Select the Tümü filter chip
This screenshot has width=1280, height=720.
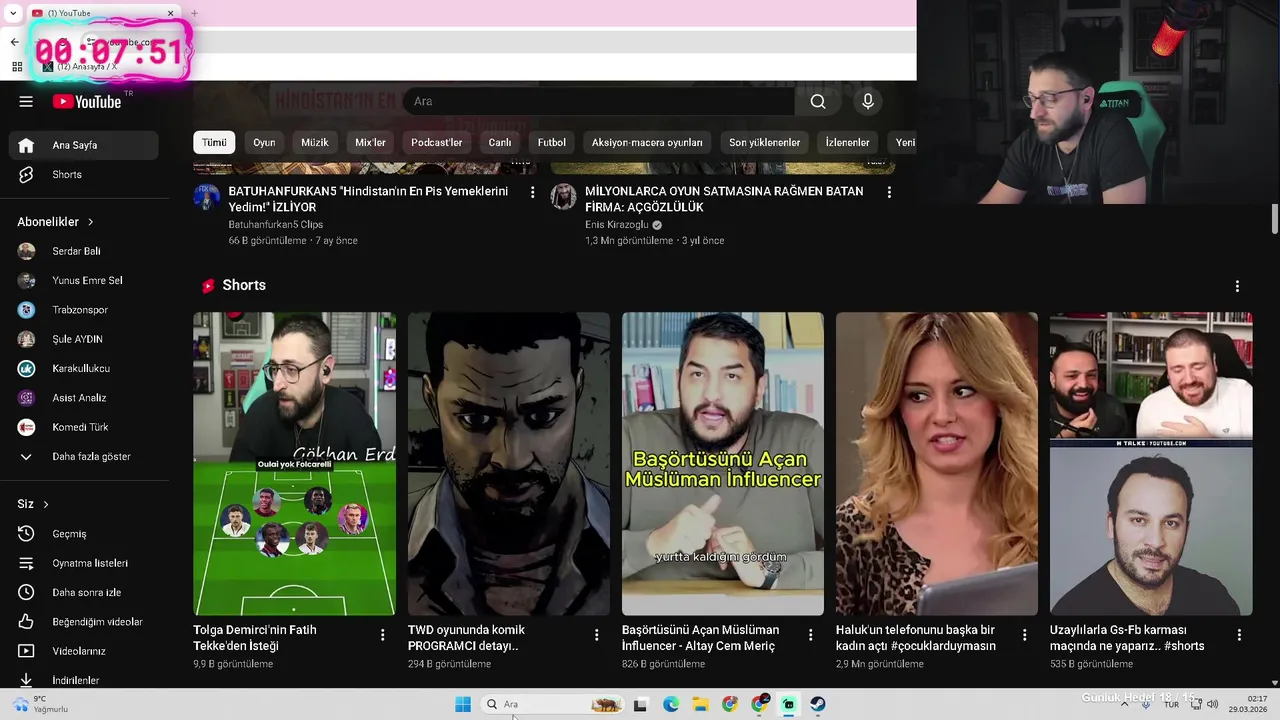point(214,142)
